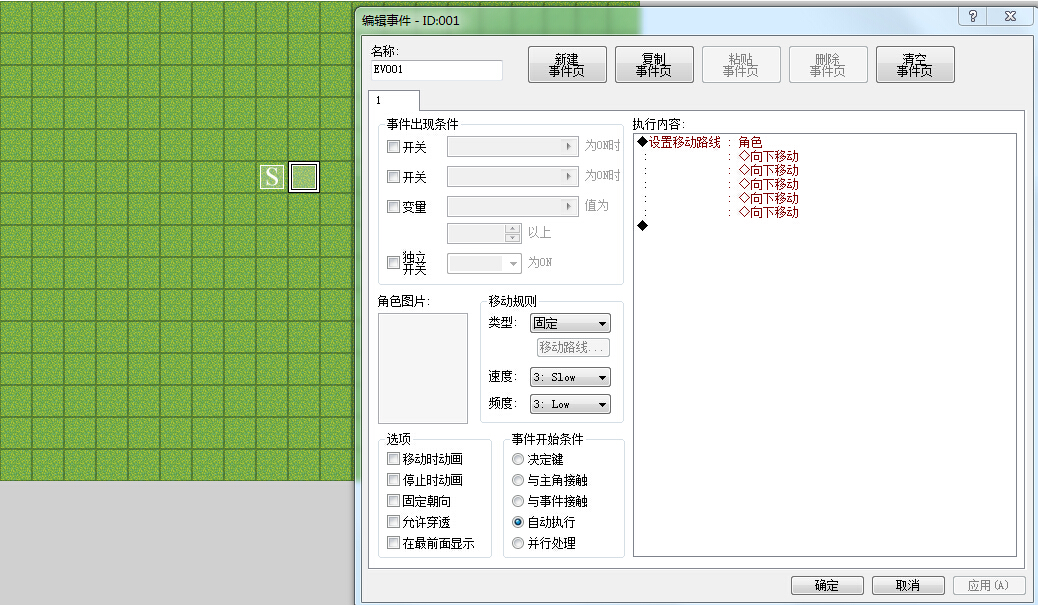Screen dimensions: 1038x605
Task: Select the 并行处理 radio button
Action: click(x=518, y=543)
